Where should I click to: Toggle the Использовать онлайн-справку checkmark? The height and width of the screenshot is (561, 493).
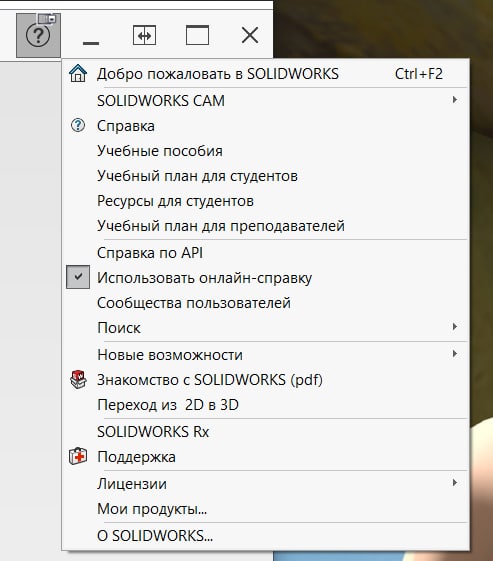click(78, 277)
